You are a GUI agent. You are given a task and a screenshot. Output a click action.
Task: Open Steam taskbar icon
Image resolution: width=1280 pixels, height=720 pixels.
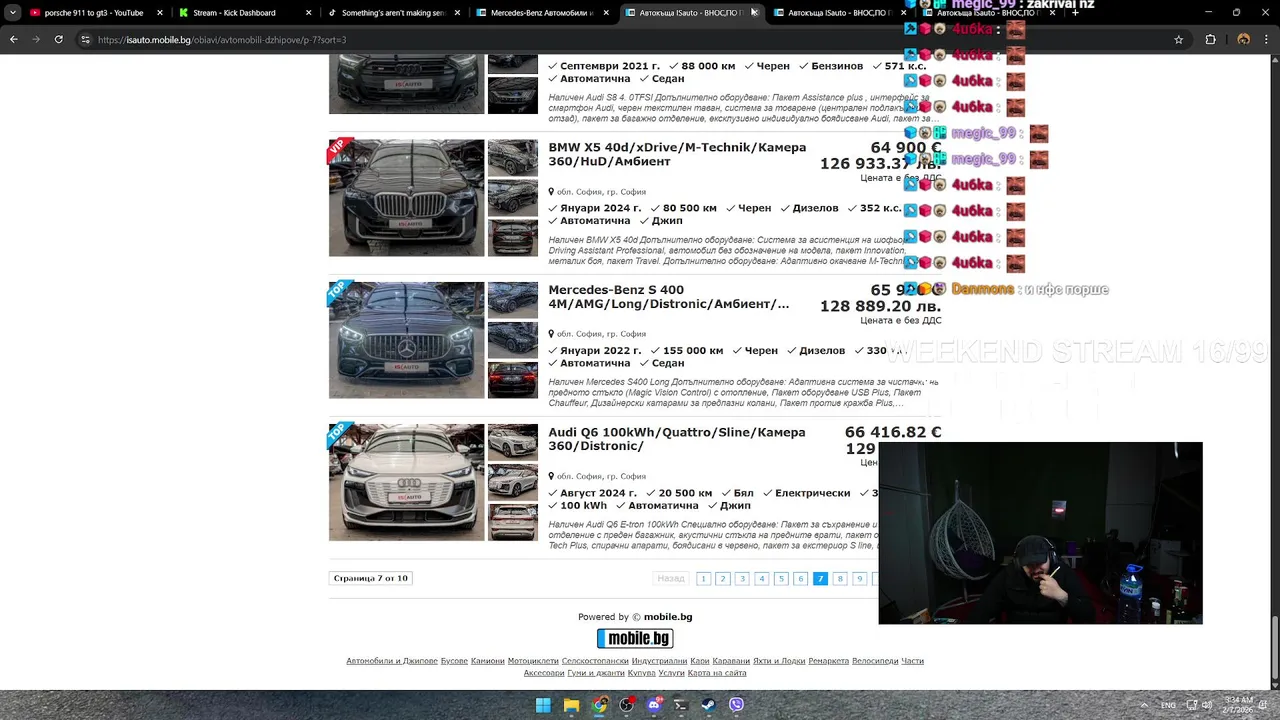pyautogui.click(x=709, y=705)
